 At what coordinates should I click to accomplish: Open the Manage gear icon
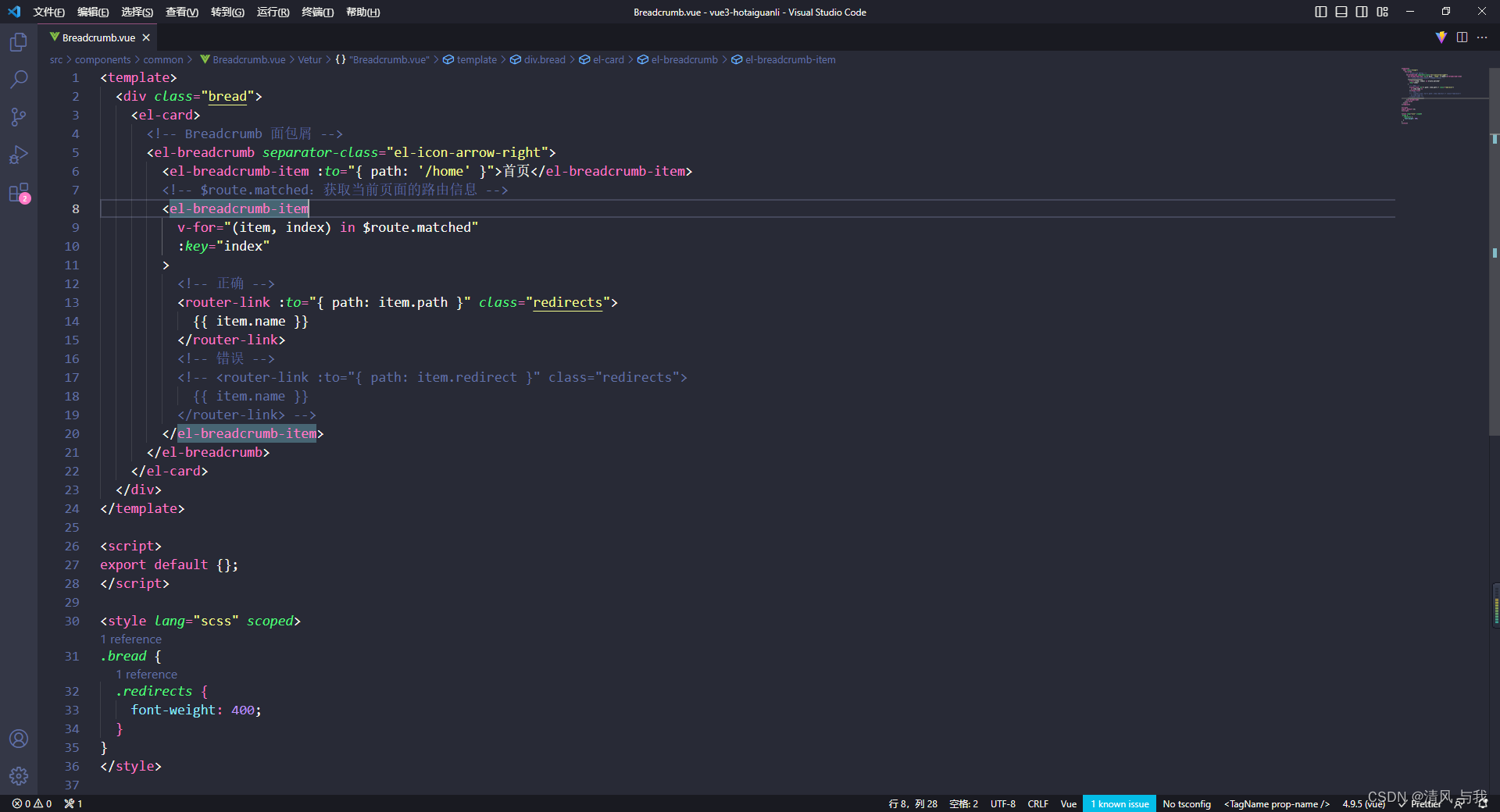pyautogui.click(x=19, y=776)
